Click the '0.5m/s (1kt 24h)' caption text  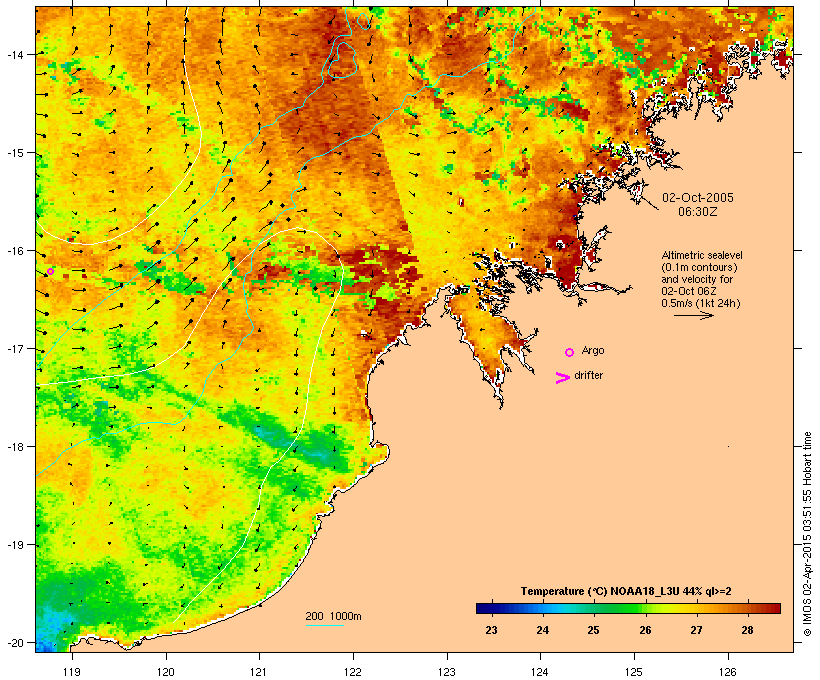click(x=701, y=303)
